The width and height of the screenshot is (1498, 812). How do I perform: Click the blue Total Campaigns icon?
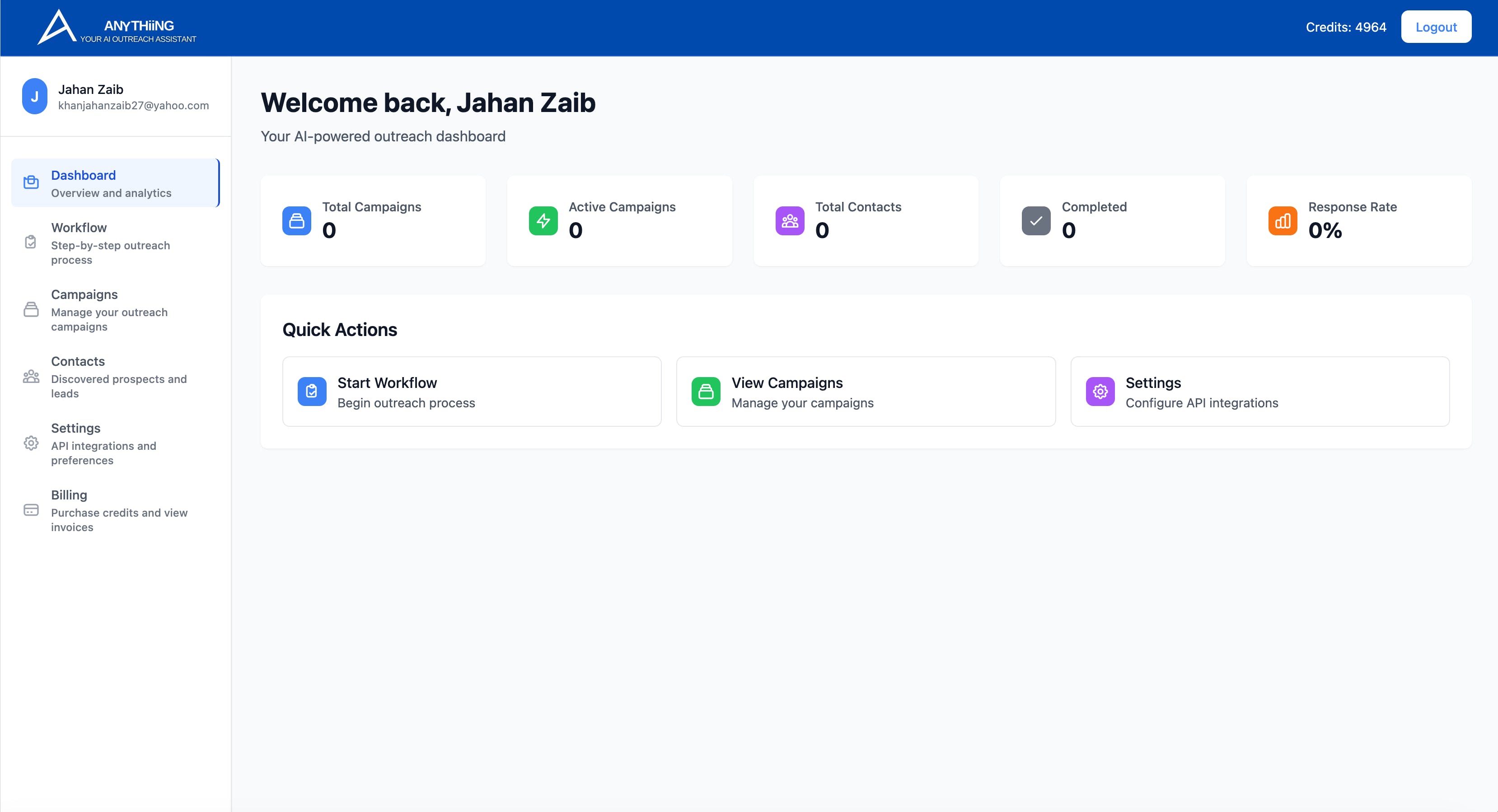(297, 221)
